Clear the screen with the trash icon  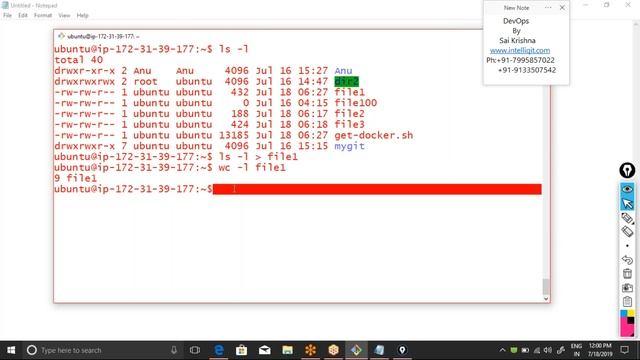[627, 273]
